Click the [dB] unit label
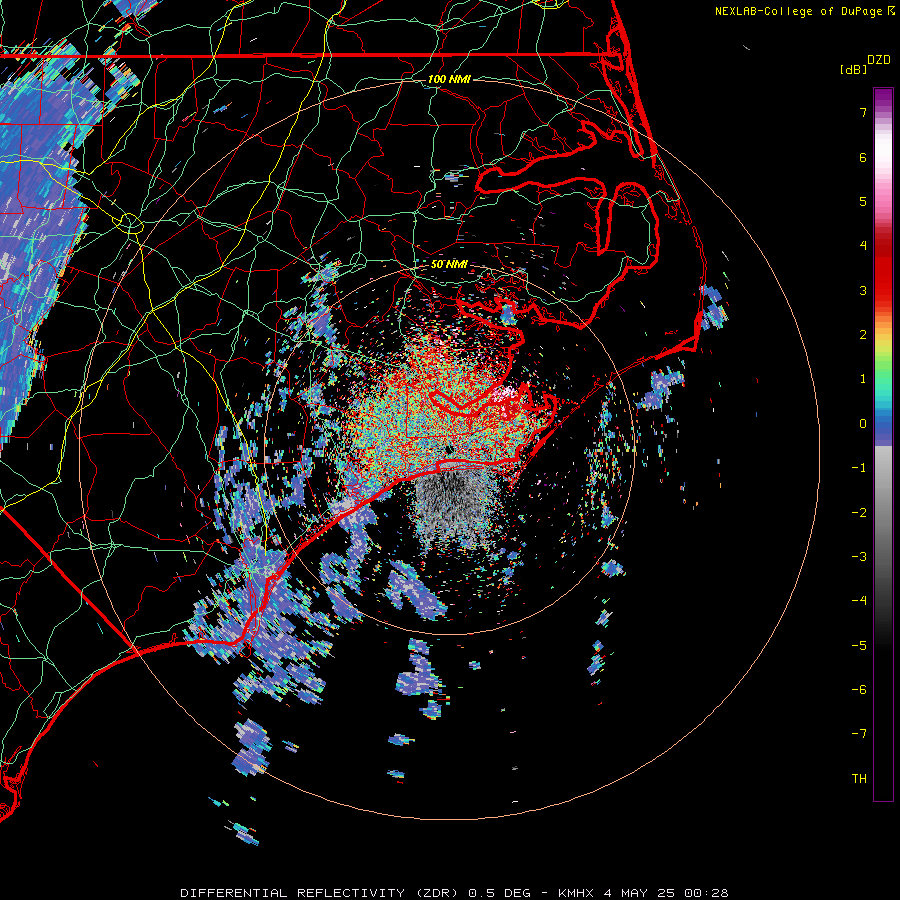Viewport: 900px width, 900px height. (x=853, y=69)
